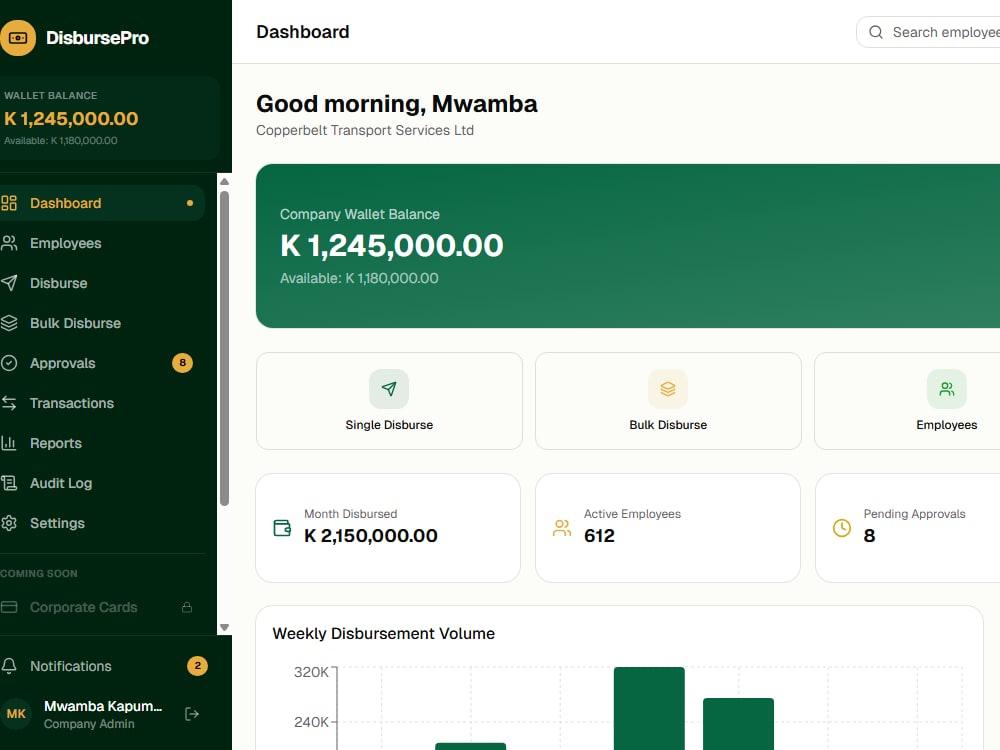This screenshot has width=1000, height=750.
Task: Click the Approvals badge showing 8
Action: pyautogui.click(x=182, y=363)
